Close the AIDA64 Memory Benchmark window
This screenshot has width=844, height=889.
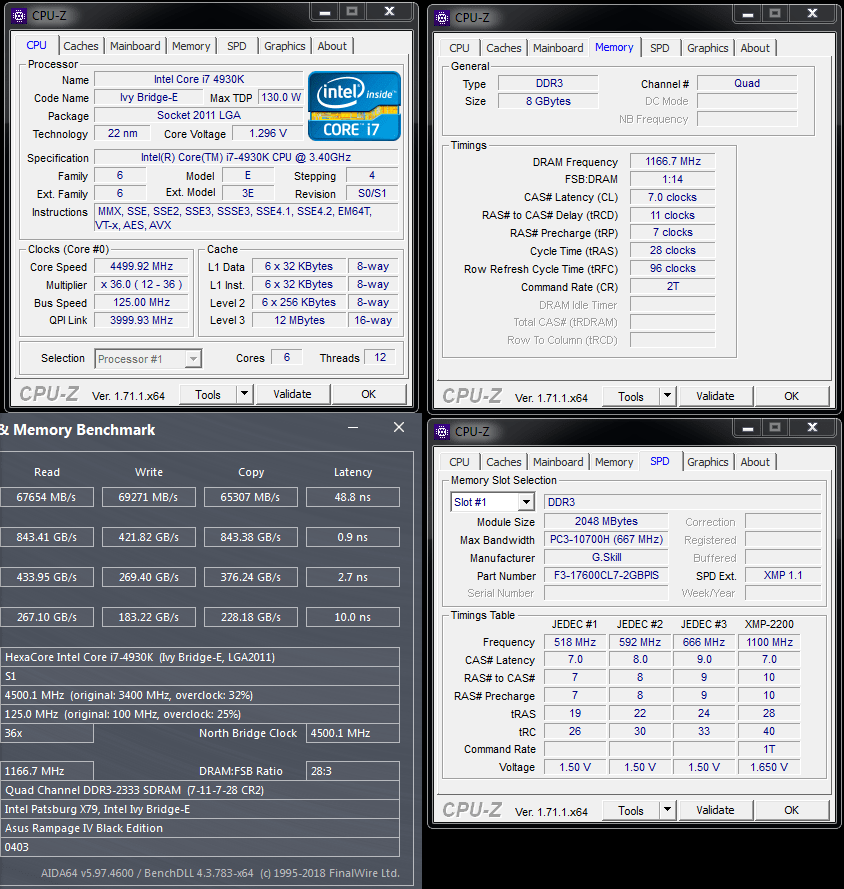point(399,427)
